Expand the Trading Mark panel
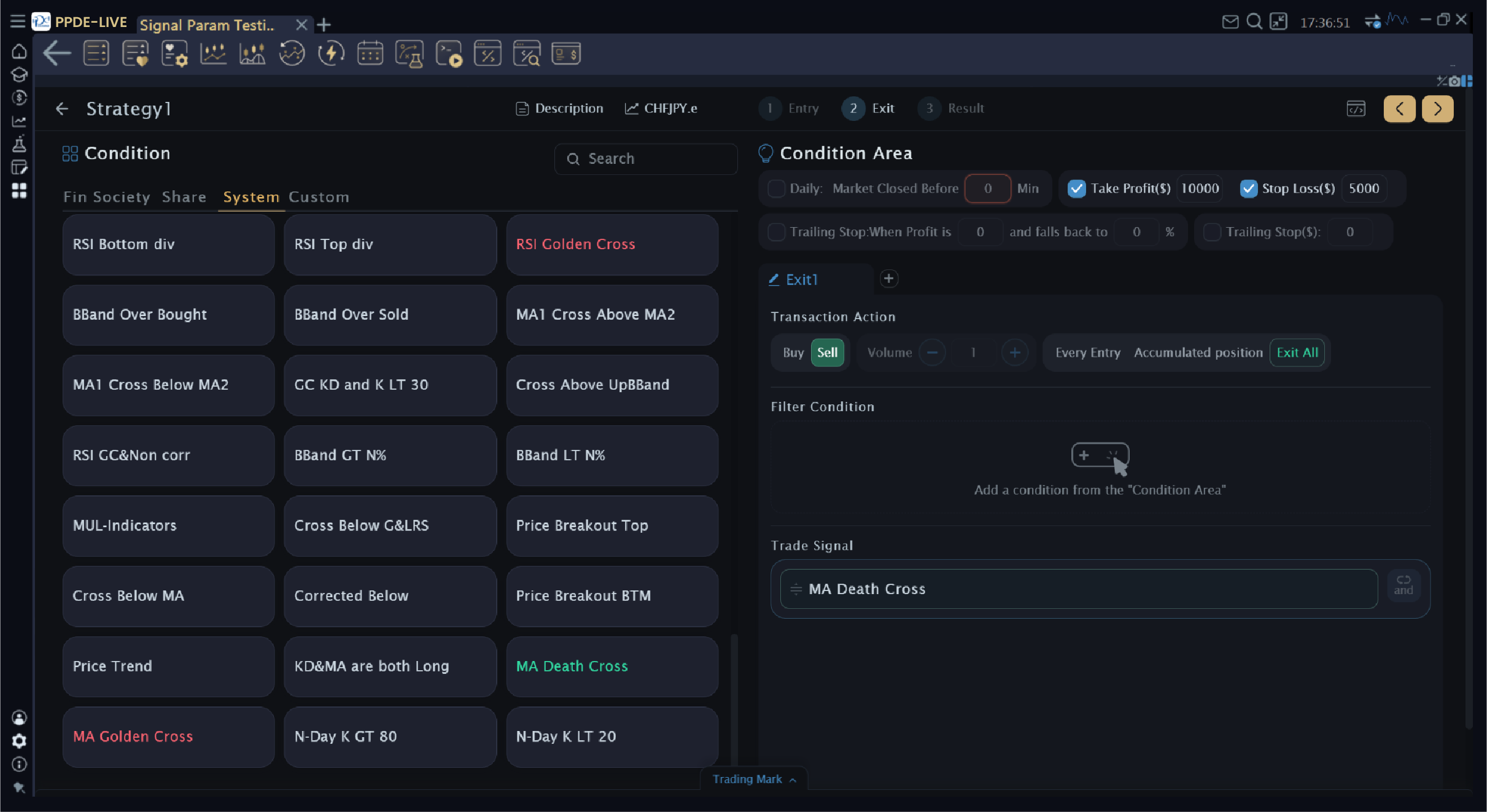The width and height of the screenshot is (1487, 812). [754, 779]
